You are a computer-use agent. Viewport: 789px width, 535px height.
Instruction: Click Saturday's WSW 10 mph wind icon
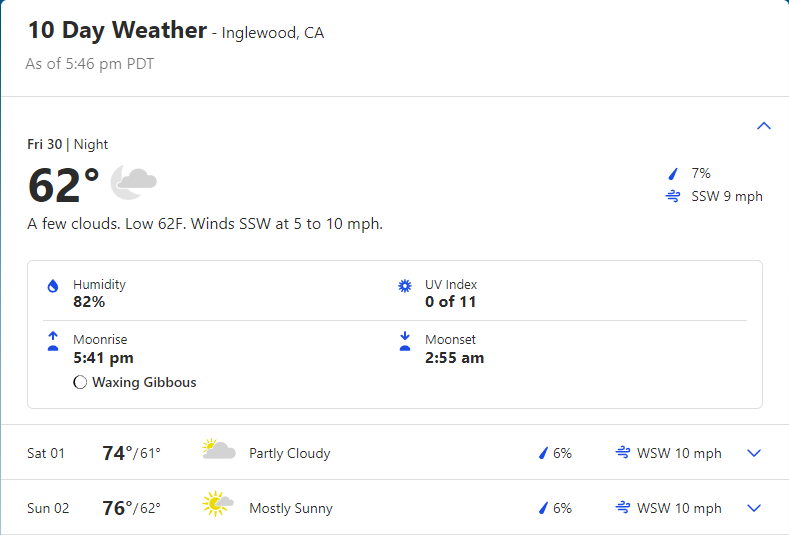tap(622, 452)
